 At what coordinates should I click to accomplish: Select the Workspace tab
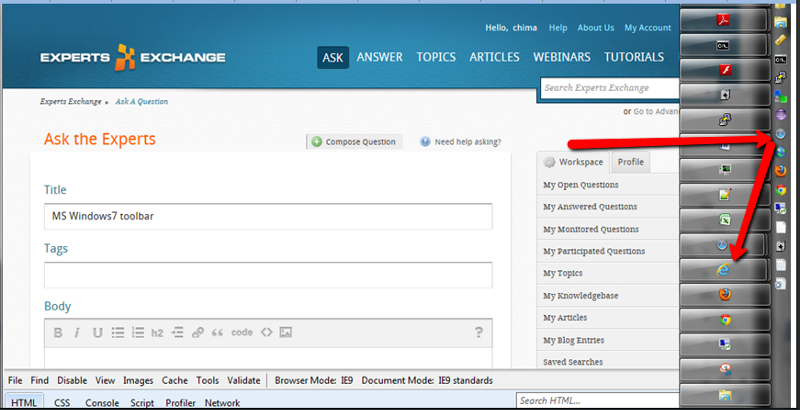coord(573,162)
